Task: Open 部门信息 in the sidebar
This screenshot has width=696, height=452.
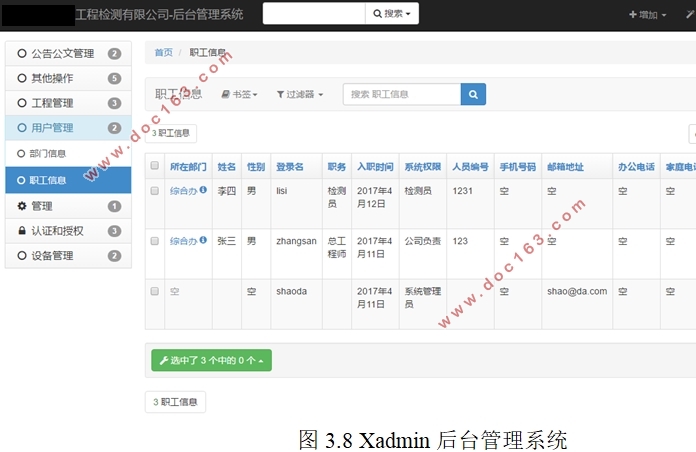Action: click(68, 154)
